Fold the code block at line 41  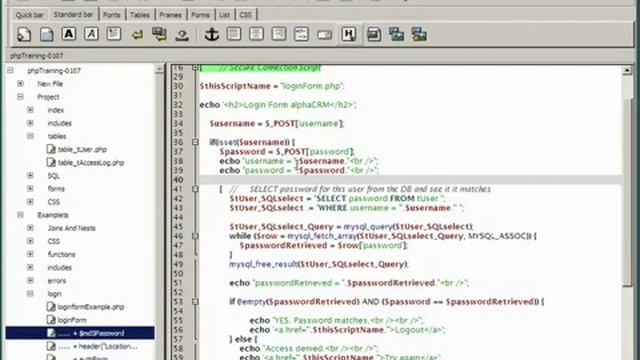(x=195, y=189)
